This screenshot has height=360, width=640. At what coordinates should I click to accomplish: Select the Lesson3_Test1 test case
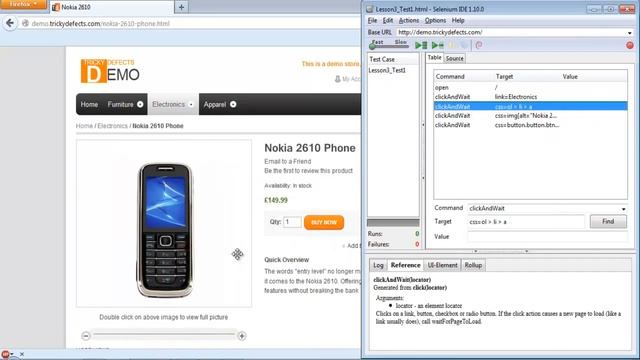387,70
